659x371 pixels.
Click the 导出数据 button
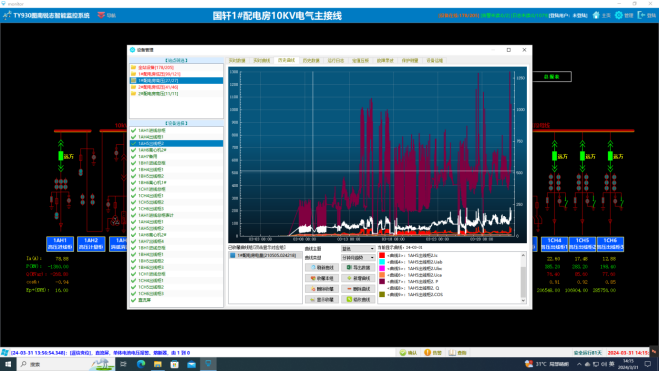(x=358, y=267)
